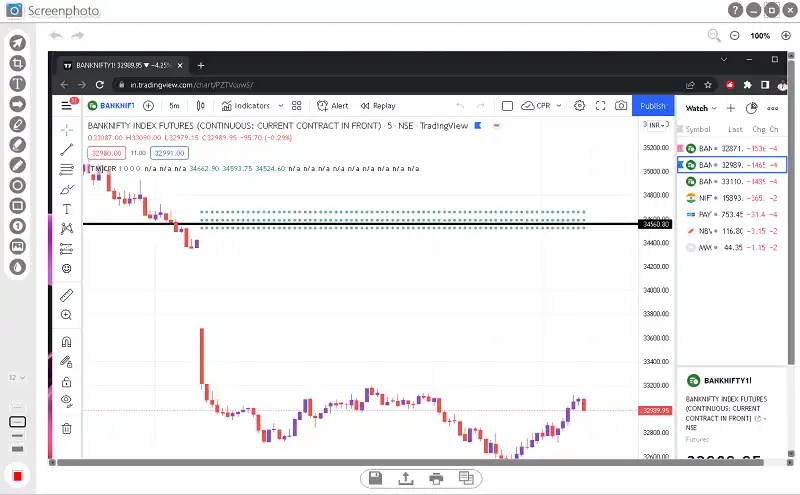The width and height of the screenshot is (800, 495).
Task: Open the font size 12 dropdown
Action: pos(17,378)
